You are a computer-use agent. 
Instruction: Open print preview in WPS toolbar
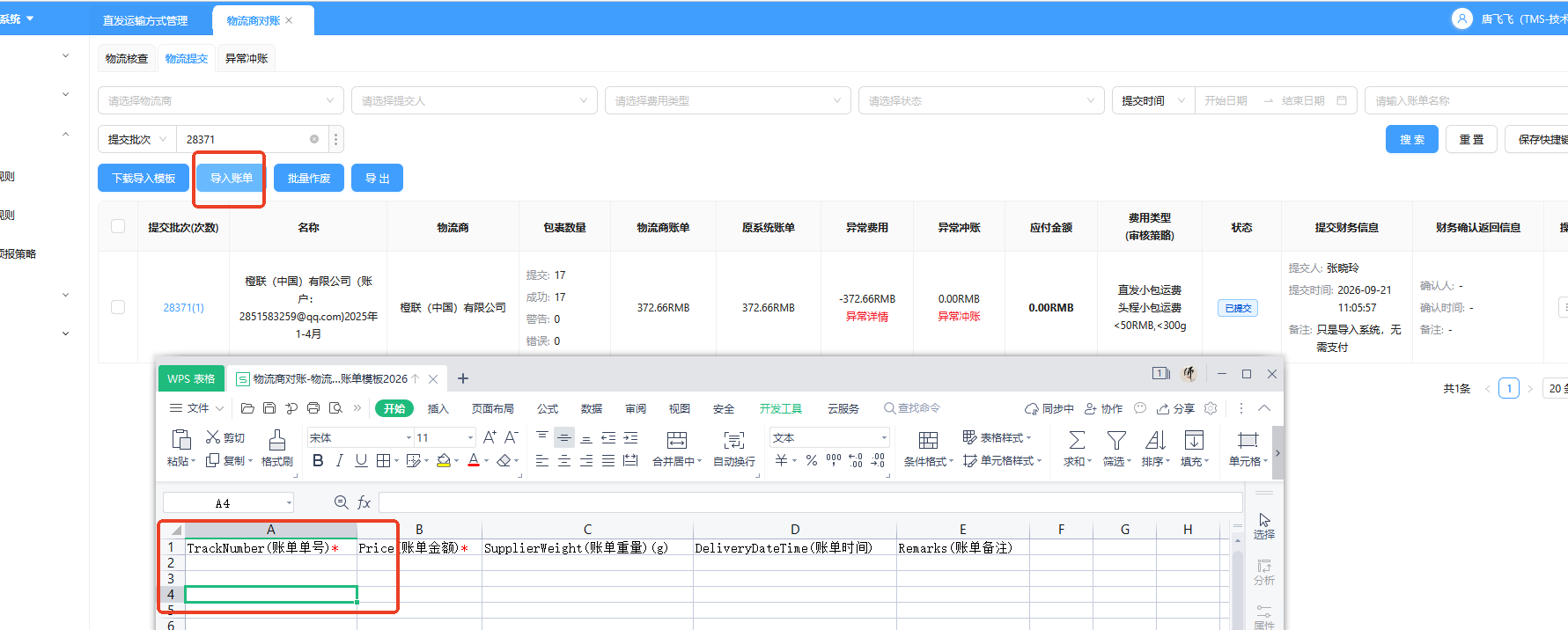[335, 408]
